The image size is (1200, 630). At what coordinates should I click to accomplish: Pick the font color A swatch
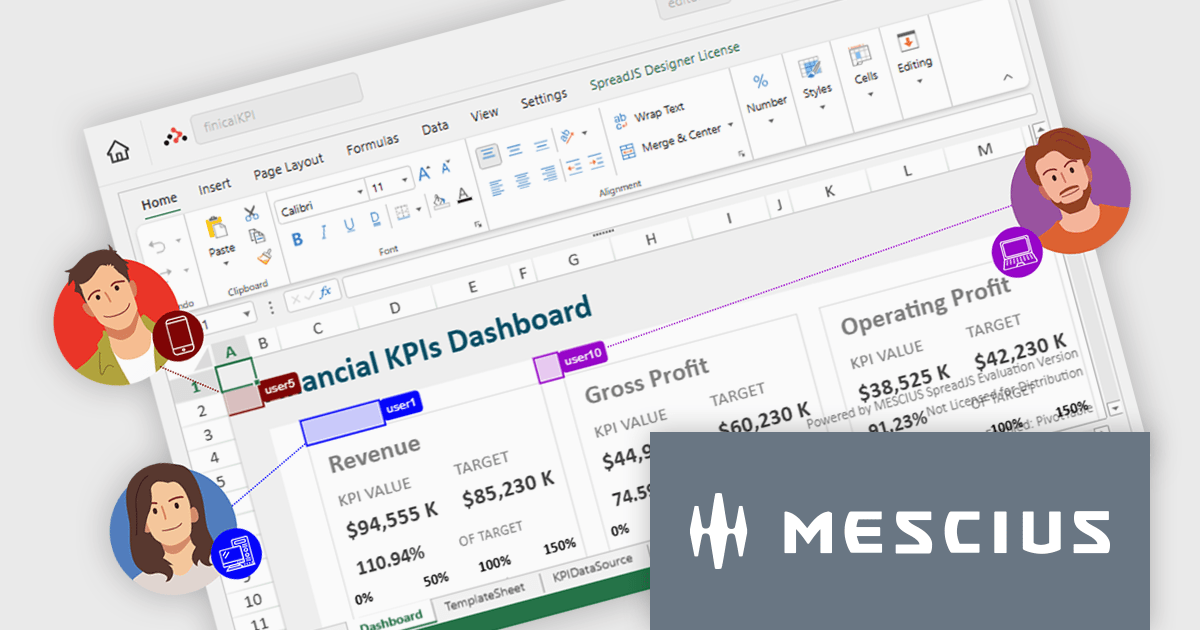coord(464,195)
